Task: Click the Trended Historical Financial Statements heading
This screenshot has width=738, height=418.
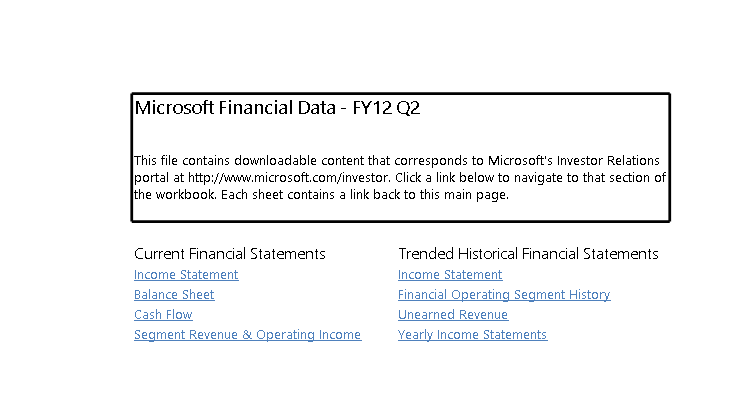Action: tap(528, 254)
